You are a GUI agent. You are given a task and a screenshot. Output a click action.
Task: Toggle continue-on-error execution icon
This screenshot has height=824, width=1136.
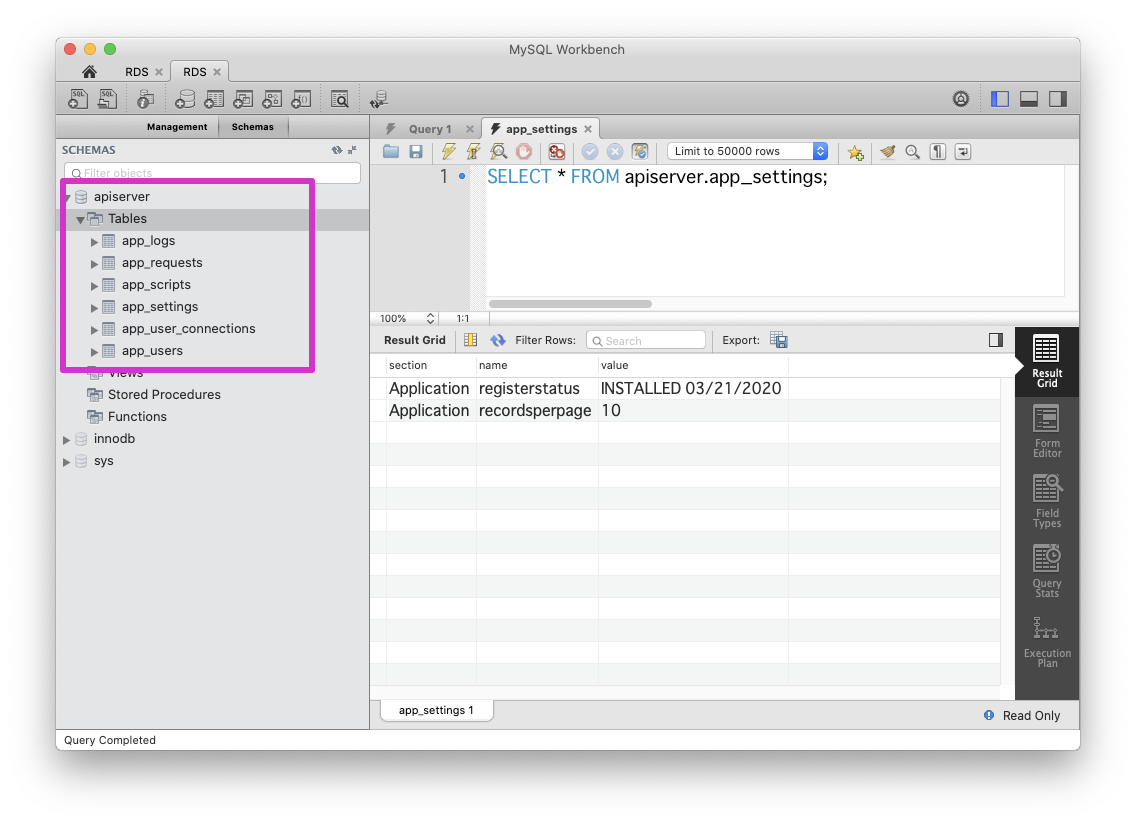556,151
